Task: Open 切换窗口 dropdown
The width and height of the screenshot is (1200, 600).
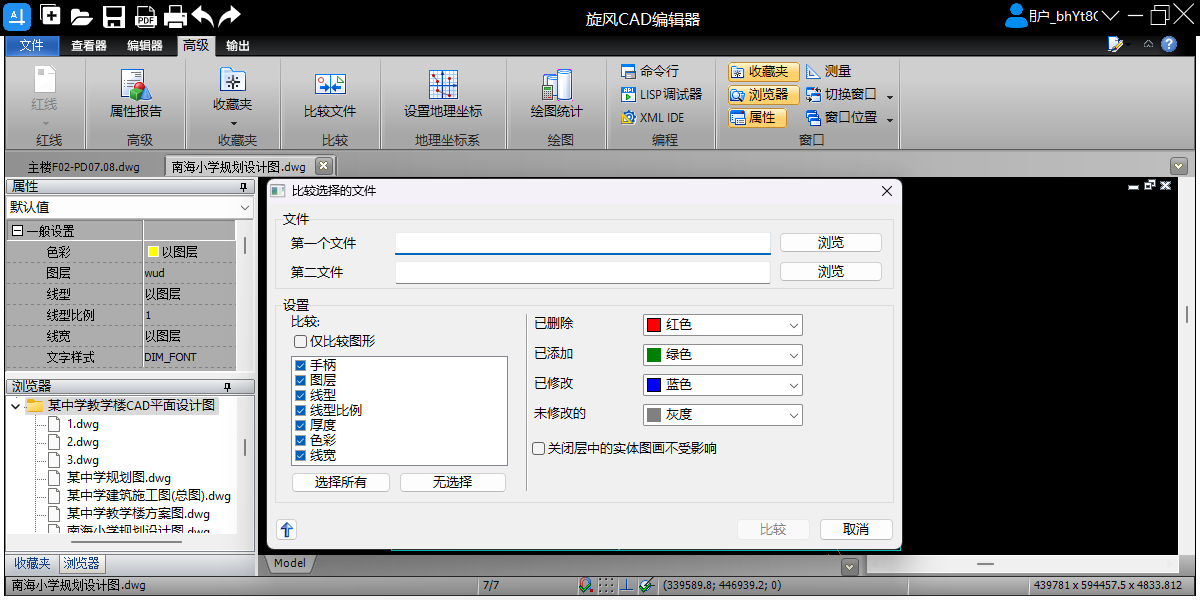Action: coord(890,95)
